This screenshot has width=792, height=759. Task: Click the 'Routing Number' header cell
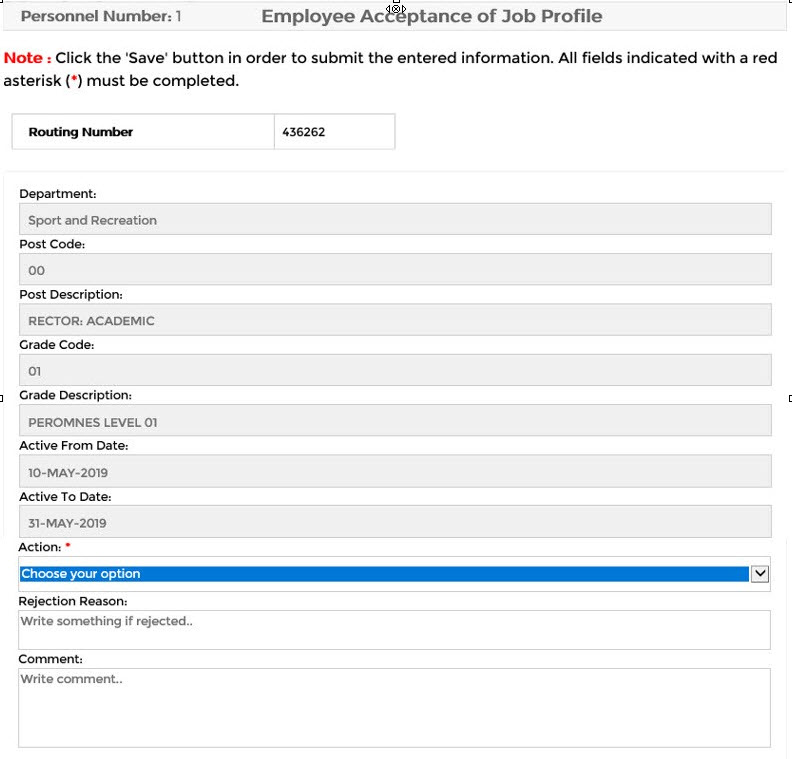(x=142, y=132)
